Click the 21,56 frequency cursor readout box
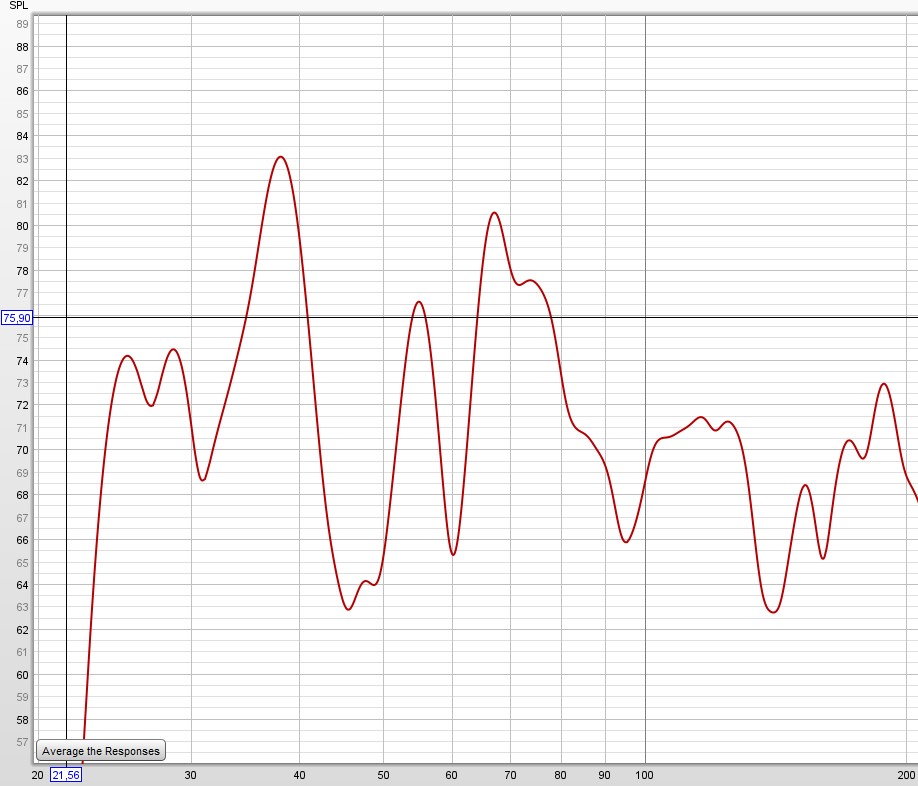This screenshot has height=786, width=918. point(66,775)
